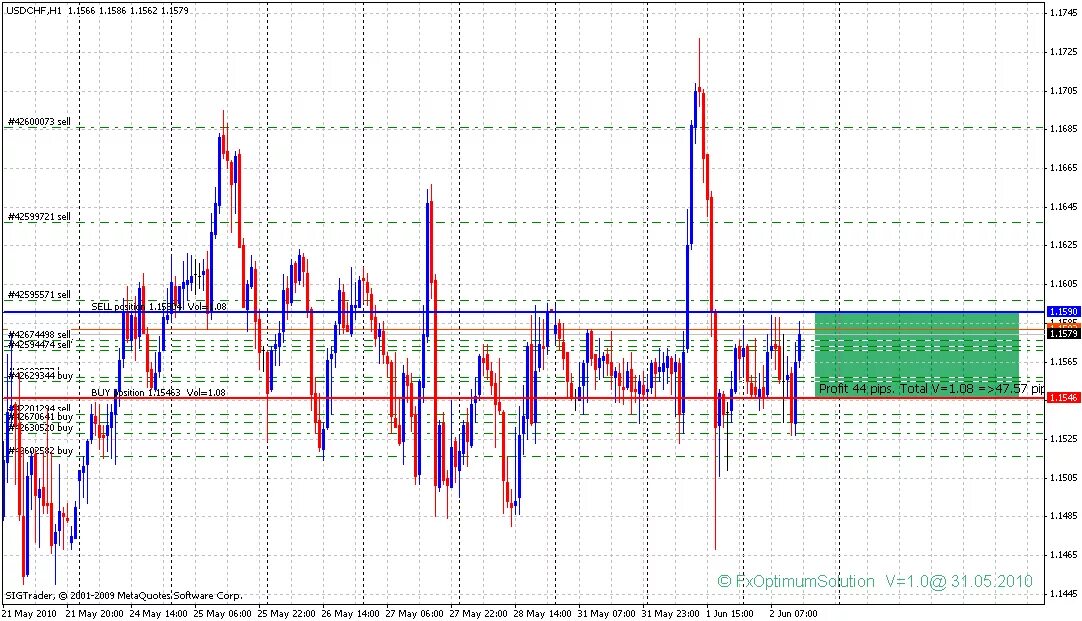Viewport: 1082px width, 621px height.
Task: Select the green profit zone rectangle
Action: tap(917, 354)
